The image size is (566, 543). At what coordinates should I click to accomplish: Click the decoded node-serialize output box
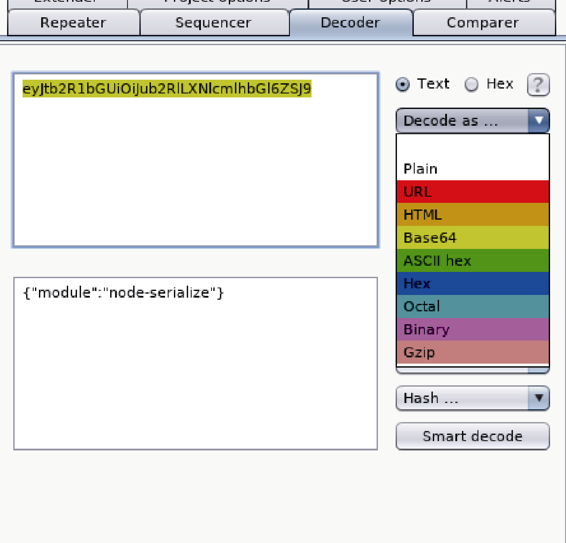coord(196,364)
